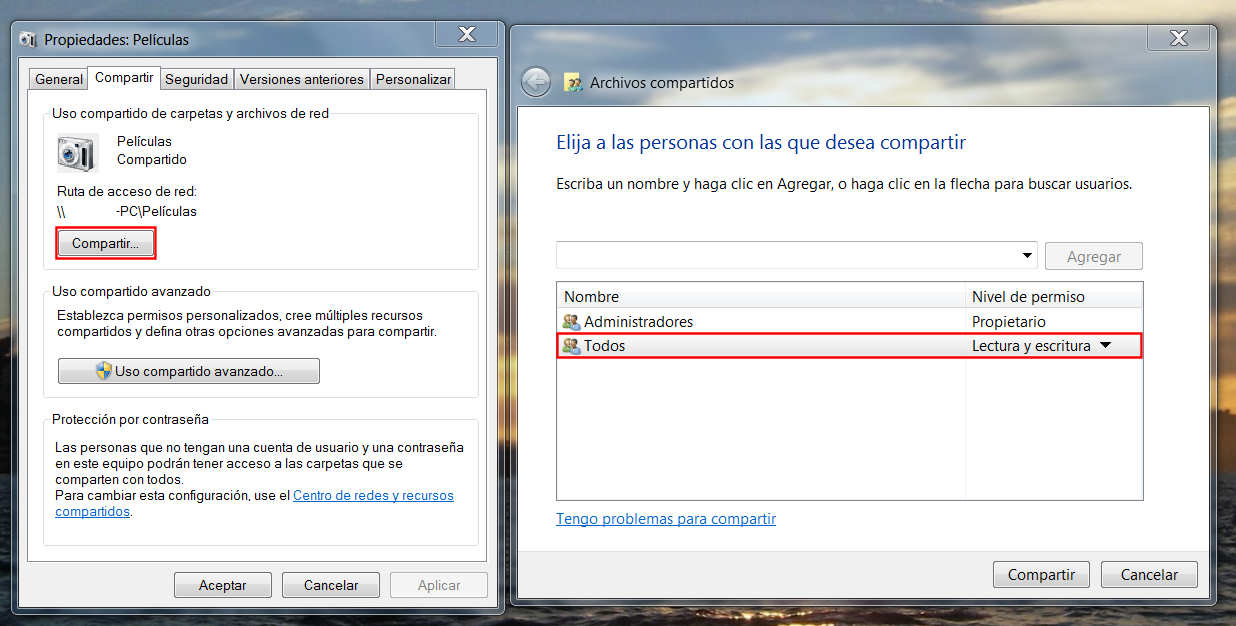Click the back arrow in Archivos compartidos

(x=536, y=82)
